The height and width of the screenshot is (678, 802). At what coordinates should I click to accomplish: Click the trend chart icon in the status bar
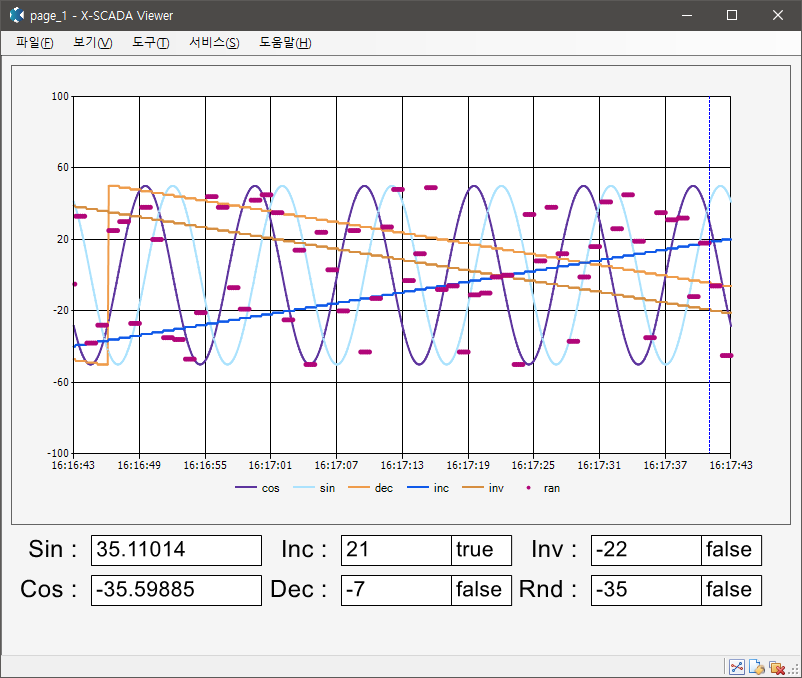pos(737,667)
